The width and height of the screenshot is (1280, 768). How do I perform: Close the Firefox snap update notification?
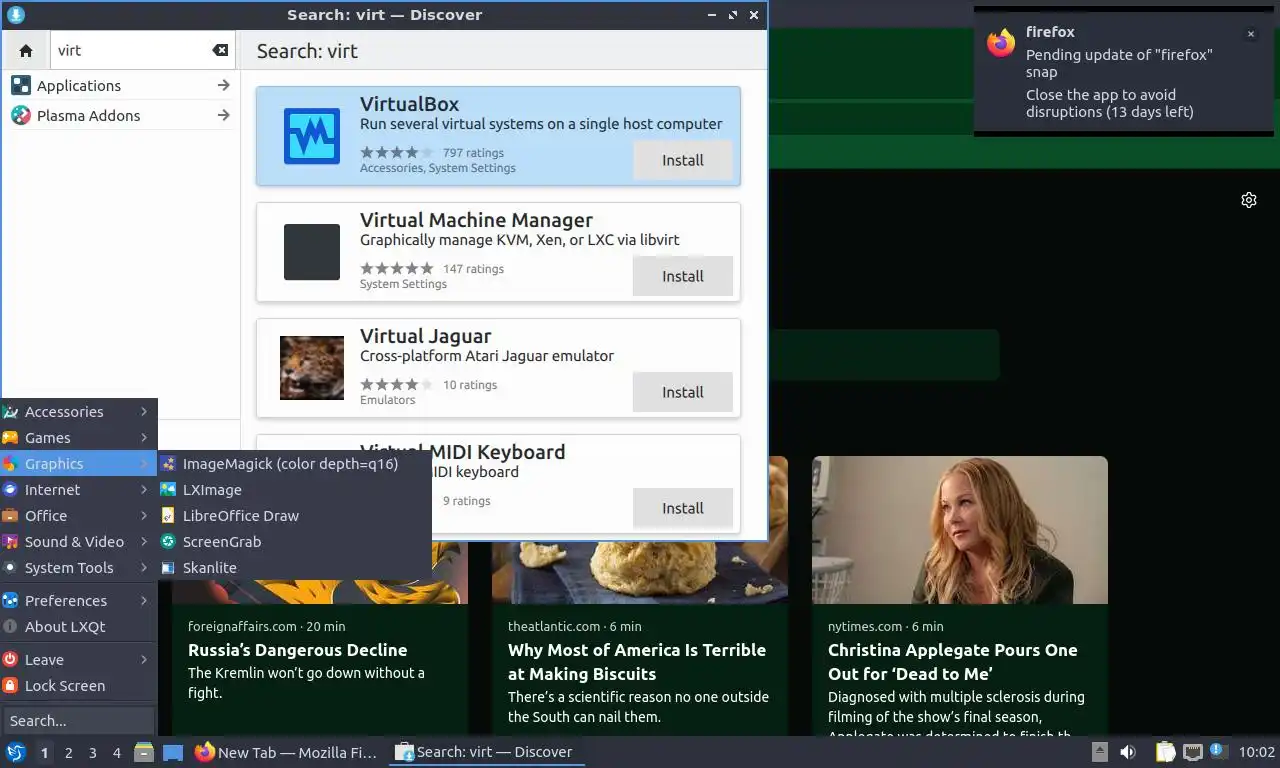1250,34
